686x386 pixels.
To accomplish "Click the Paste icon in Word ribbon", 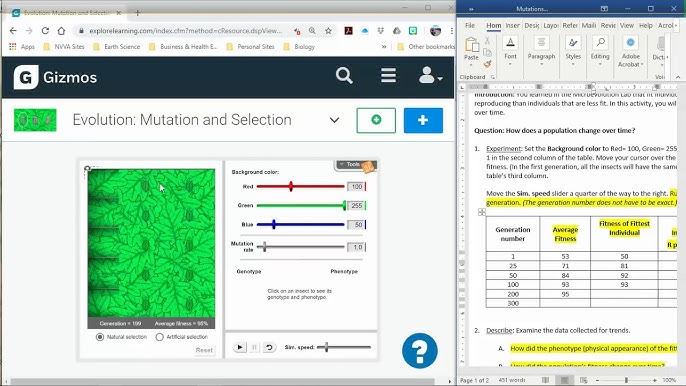I will coord(471,49).
